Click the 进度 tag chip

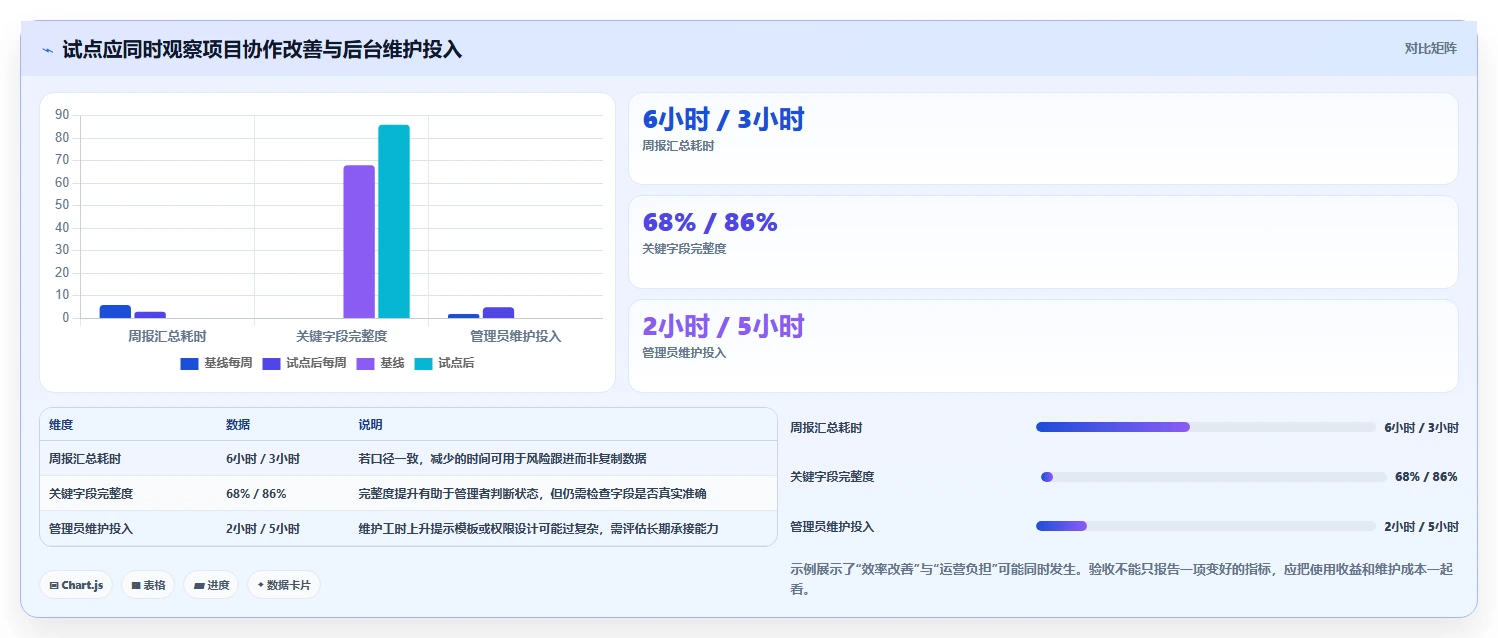211,585
